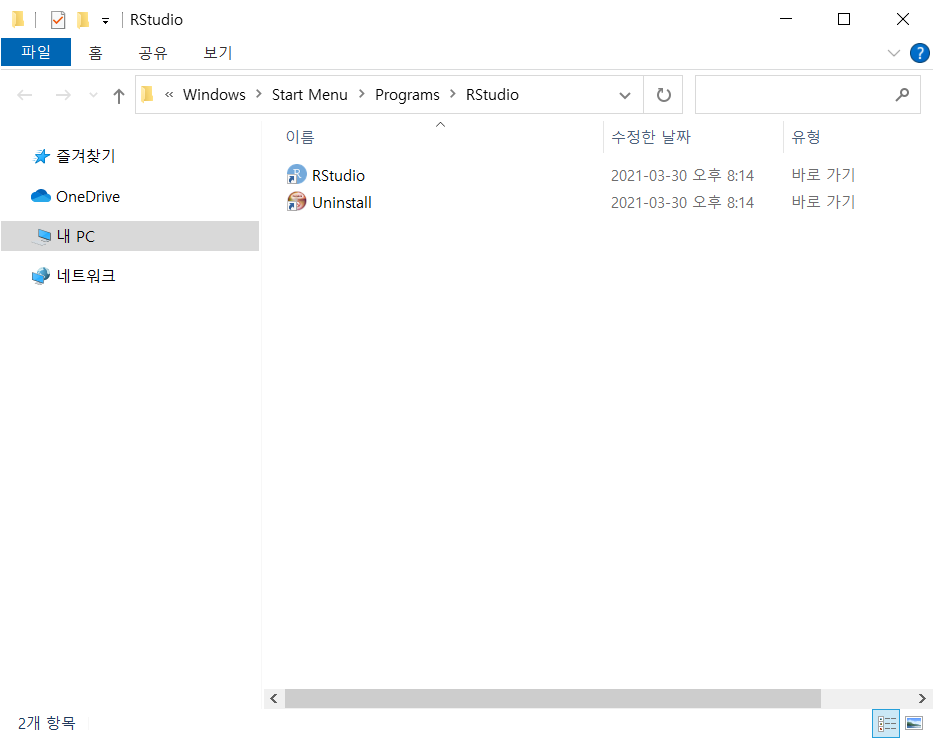Expand the chevron after Windows breadcrumb

tap(259, 94)
